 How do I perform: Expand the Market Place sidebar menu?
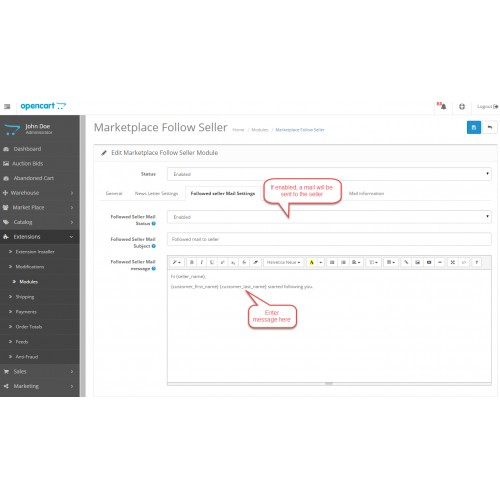pos(40,208)
